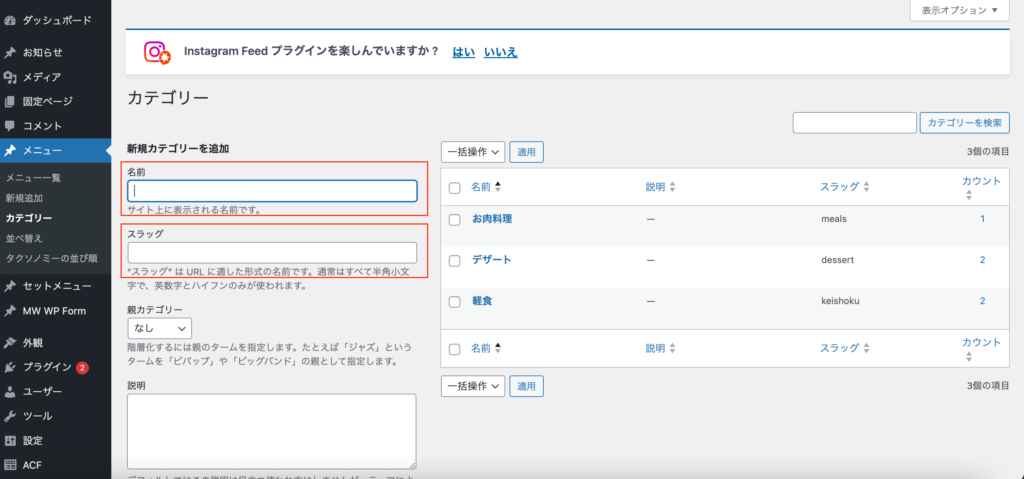Viewport: 1024px width, 479px height.
Task: Click count 2 for デザート
Action: (982, 259)
